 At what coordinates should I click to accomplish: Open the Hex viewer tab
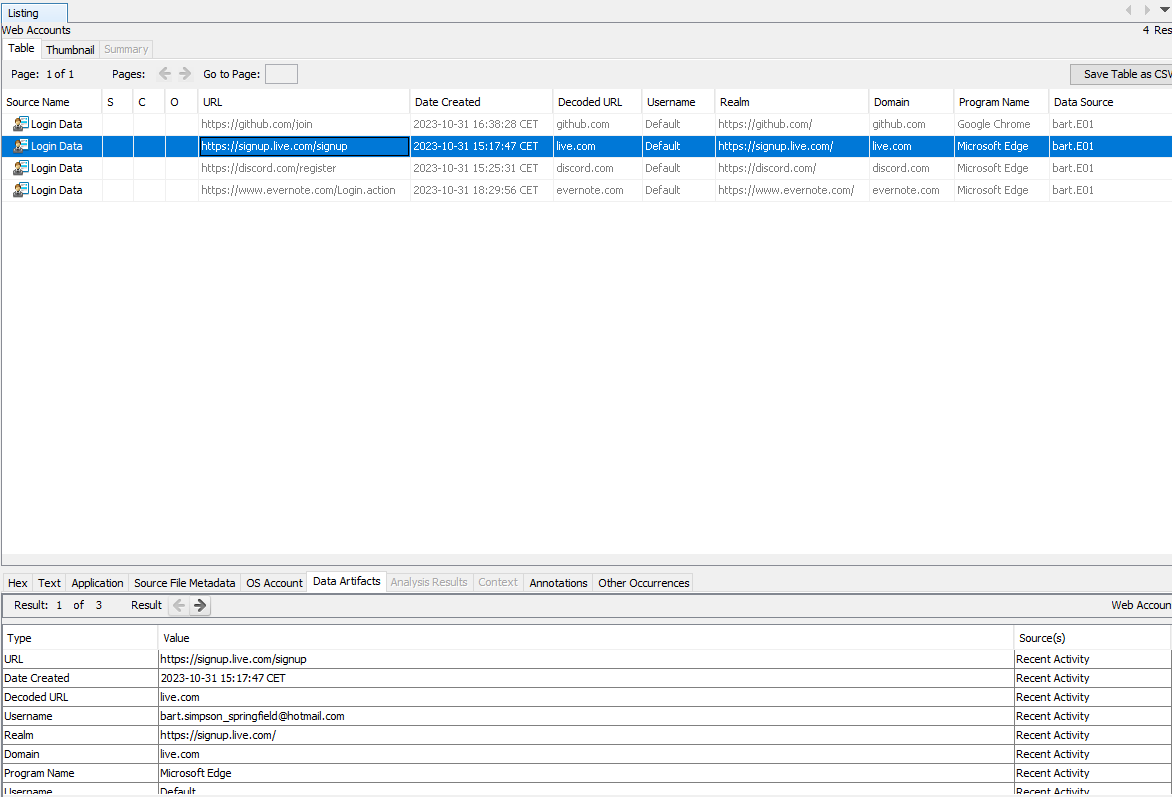pos(18,583)
